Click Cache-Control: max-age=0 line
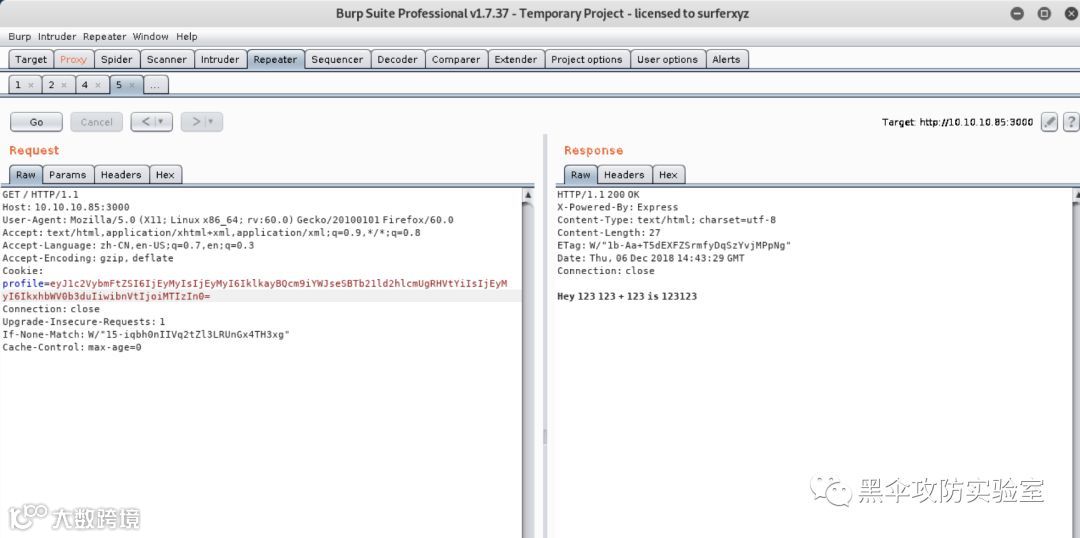The height and width of the screenshot is (538, 1080). 72,347
